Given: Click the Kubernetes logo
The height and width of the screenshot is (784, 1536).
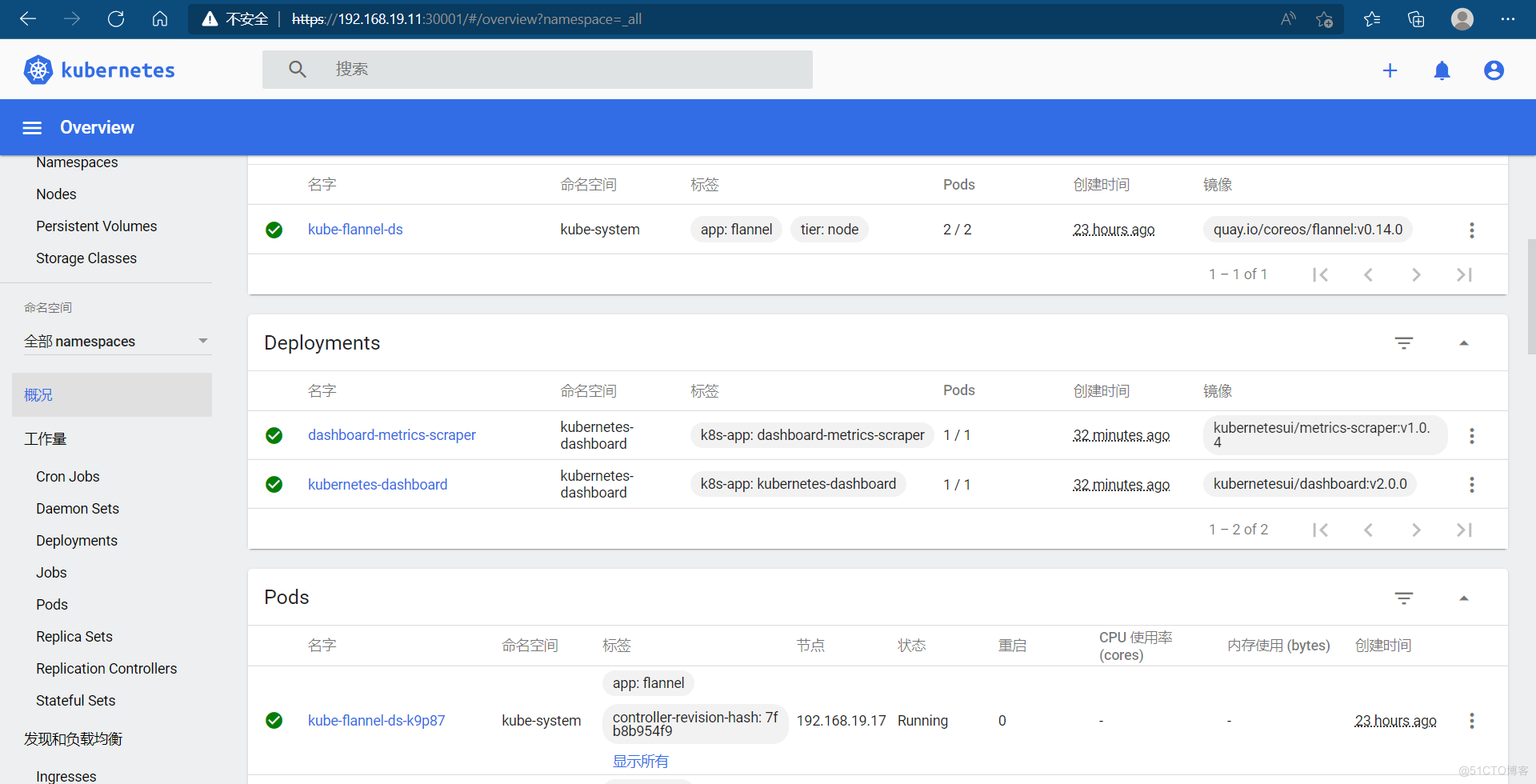Looking at the screenshot, I should point(99,70).
